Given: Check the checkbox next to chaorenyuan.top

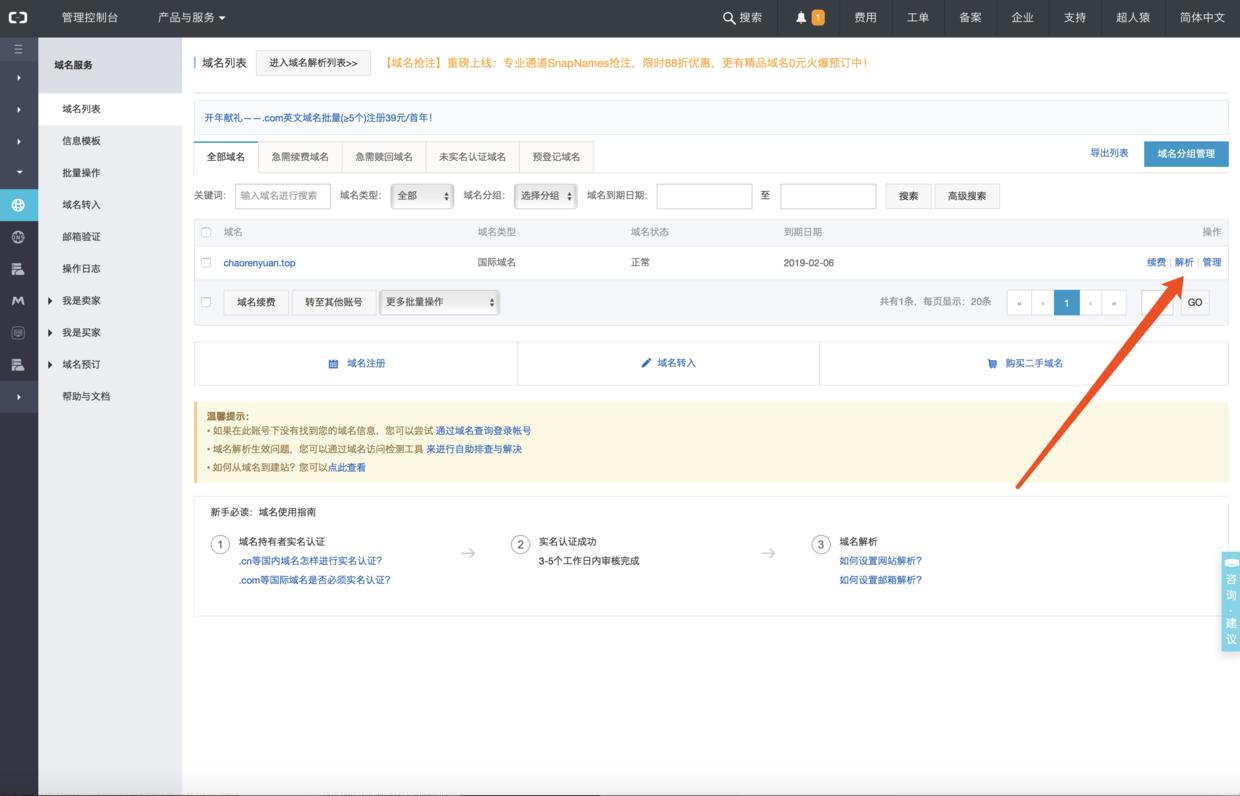Looking at the screenshot, I should [x=208, y=261].
